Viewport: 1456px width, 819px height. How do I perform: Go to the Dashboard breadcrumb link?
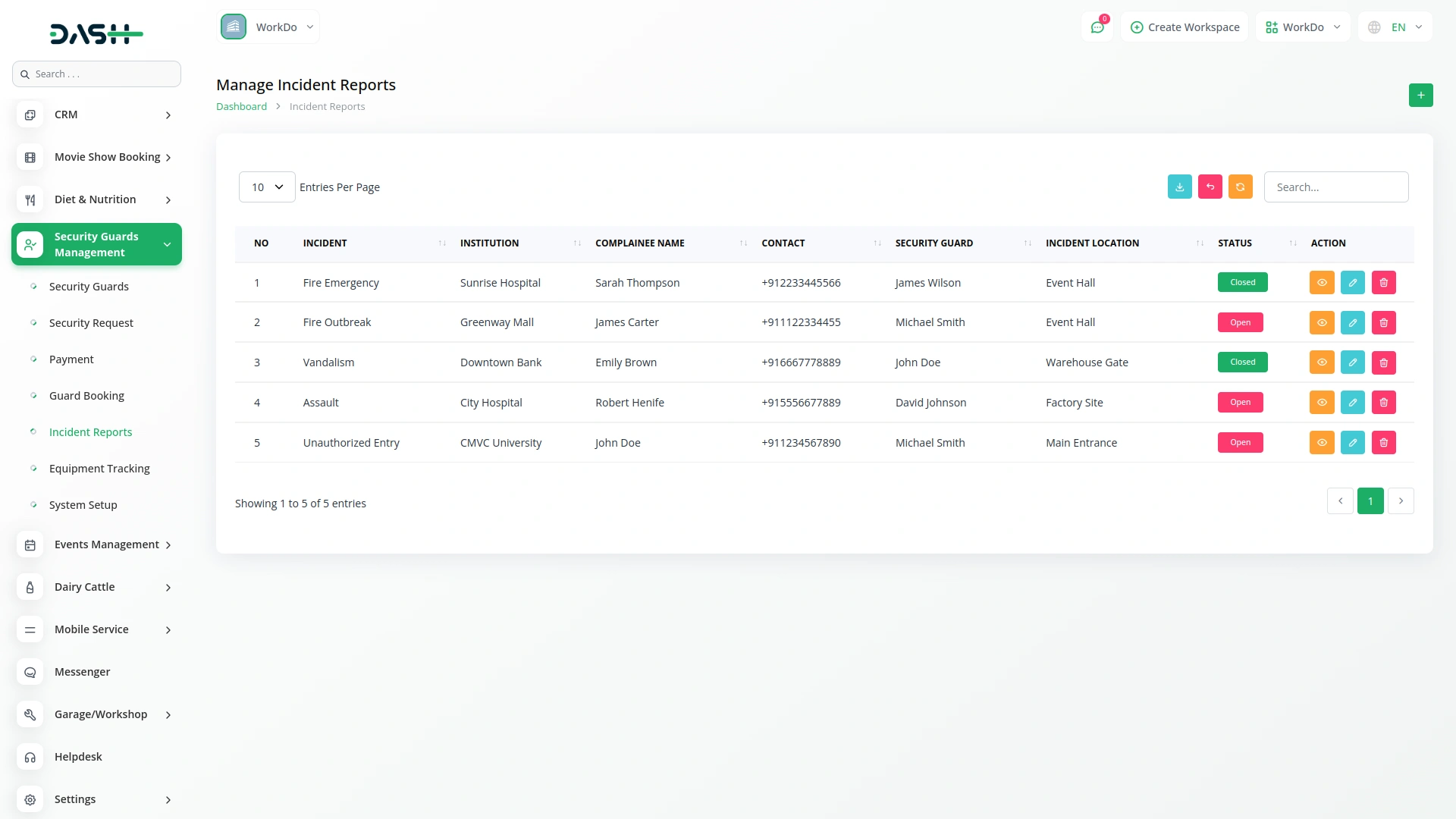tap(241, 107)
